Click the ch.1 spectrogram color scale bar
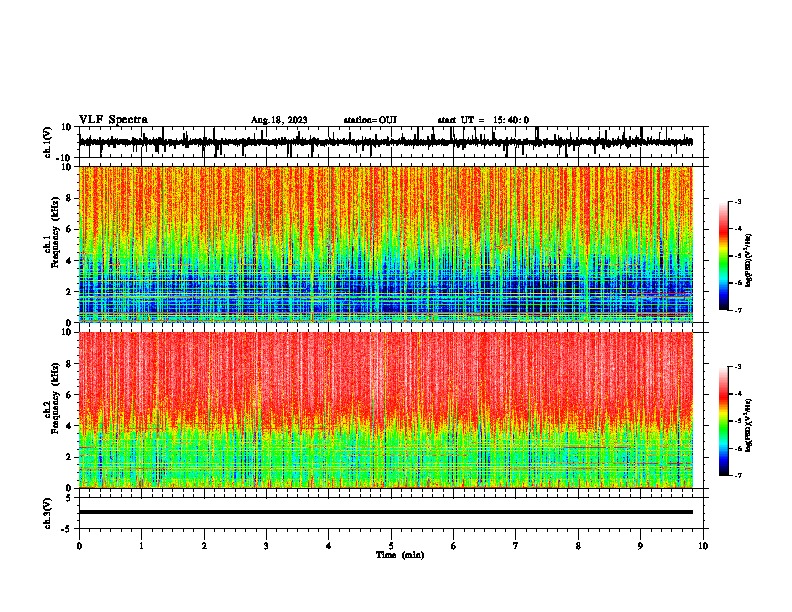 pos(724,256)
